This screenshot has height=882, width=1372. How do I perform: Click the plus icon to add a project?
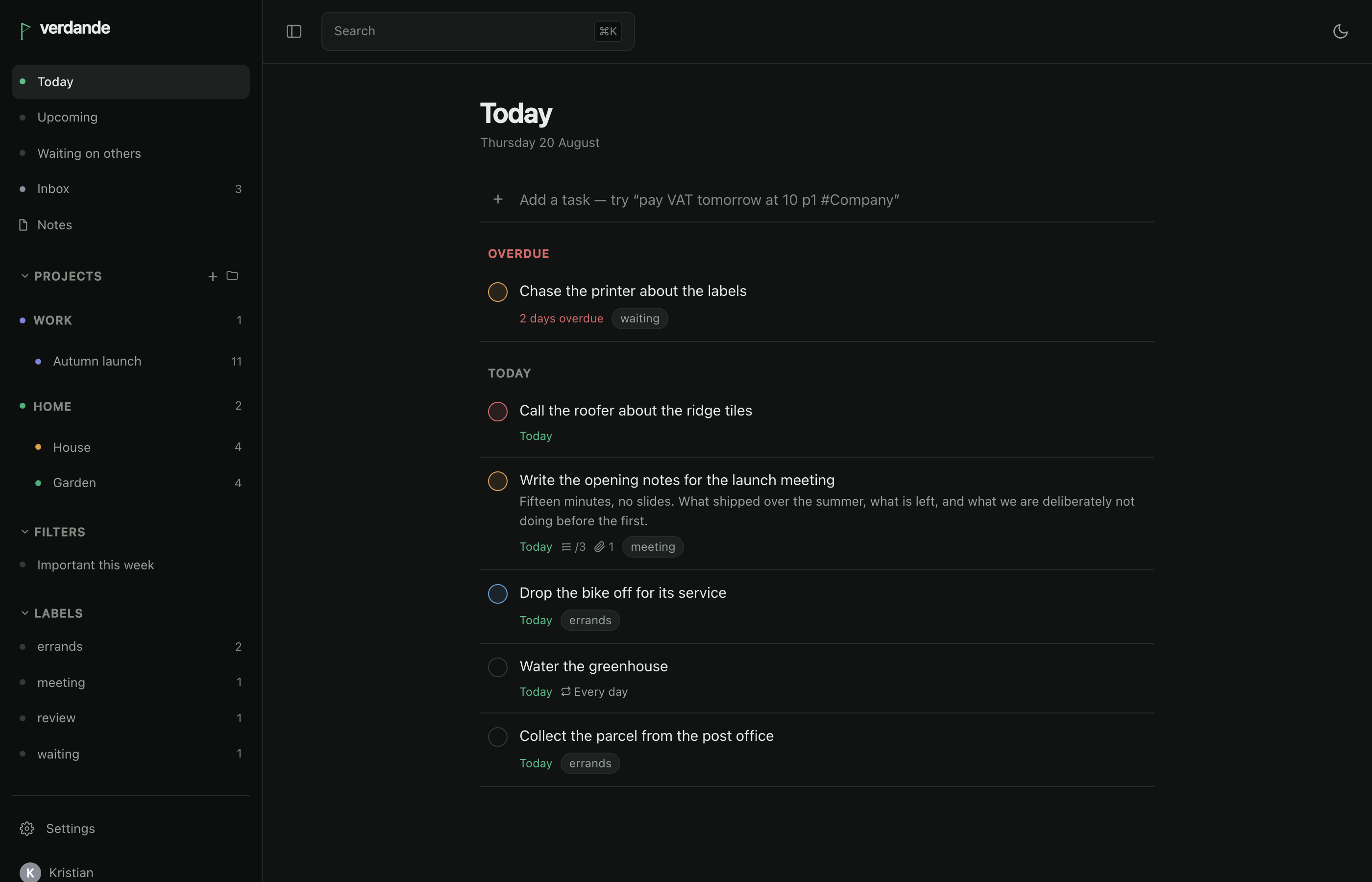point(213,277)
